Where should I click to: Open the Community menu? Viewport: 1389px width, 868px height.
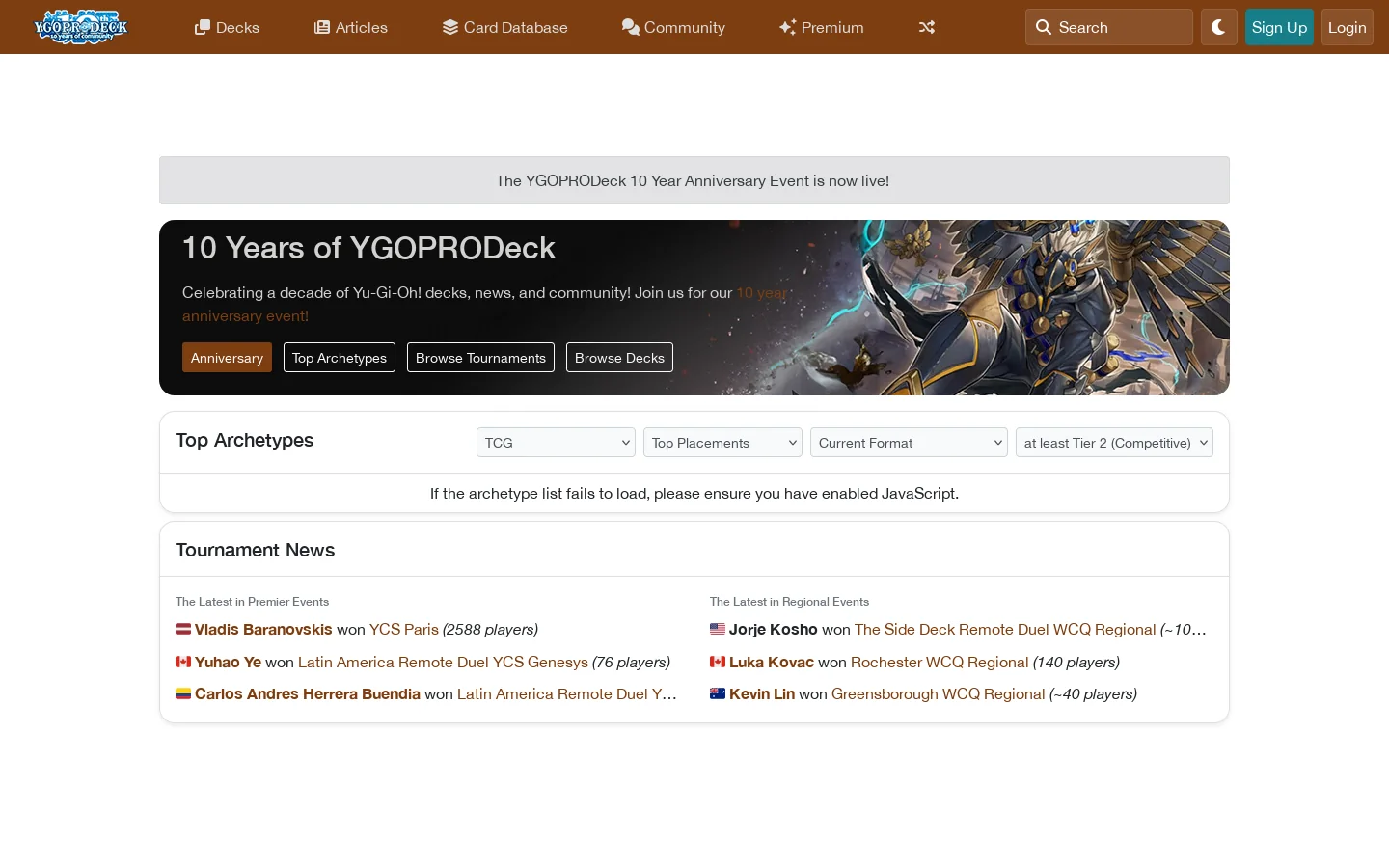673,27
